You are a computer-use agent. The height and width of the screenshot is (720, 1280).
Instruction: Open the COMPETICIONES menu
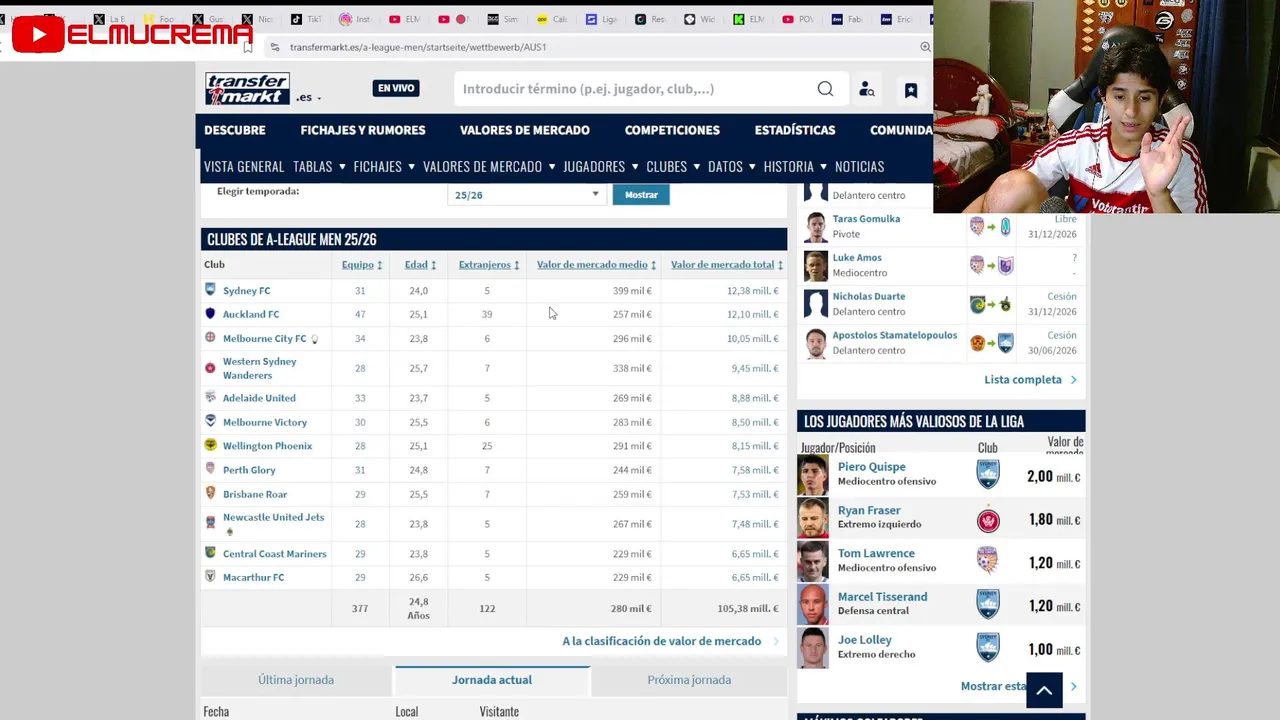672,130
